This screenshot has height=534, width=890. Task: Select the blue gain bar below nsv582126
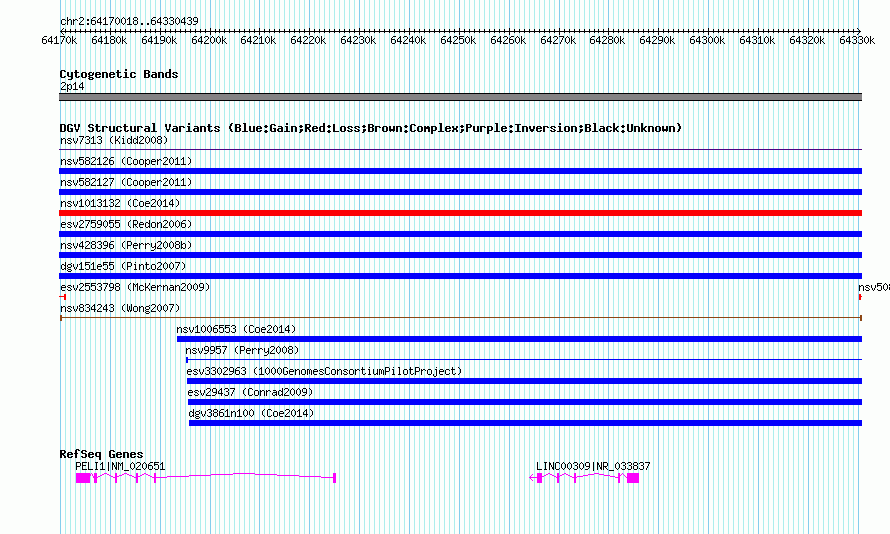coord(460,171)
